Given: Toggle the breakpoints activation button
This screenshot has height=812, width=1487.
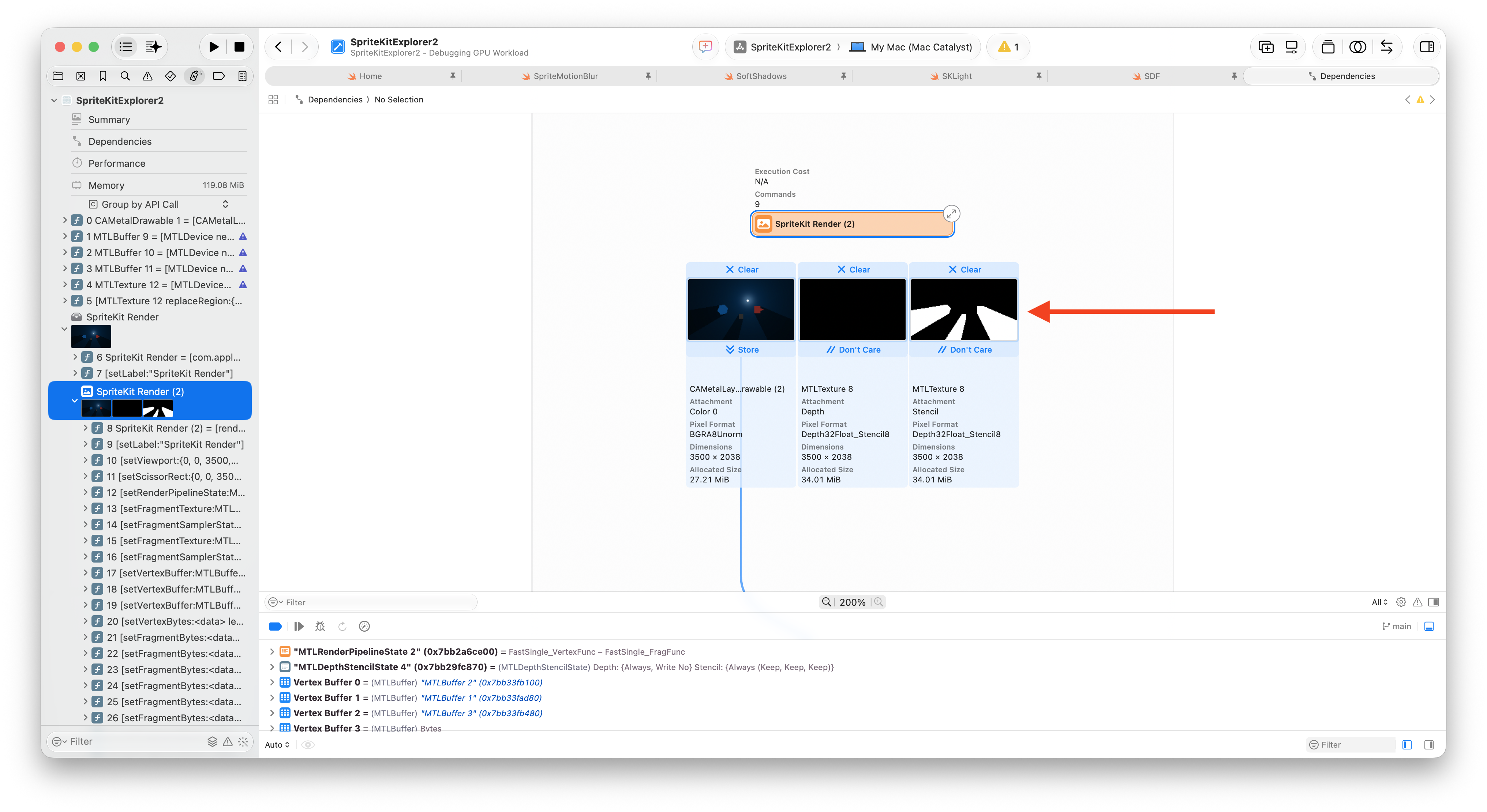Looking at the screenshot, I should (276, 626).
